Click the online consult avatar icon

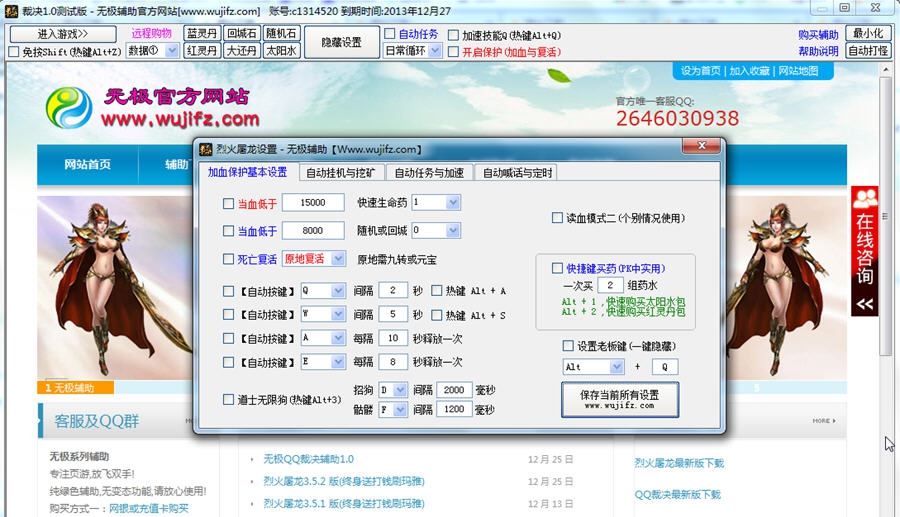(x=865, y=199)
